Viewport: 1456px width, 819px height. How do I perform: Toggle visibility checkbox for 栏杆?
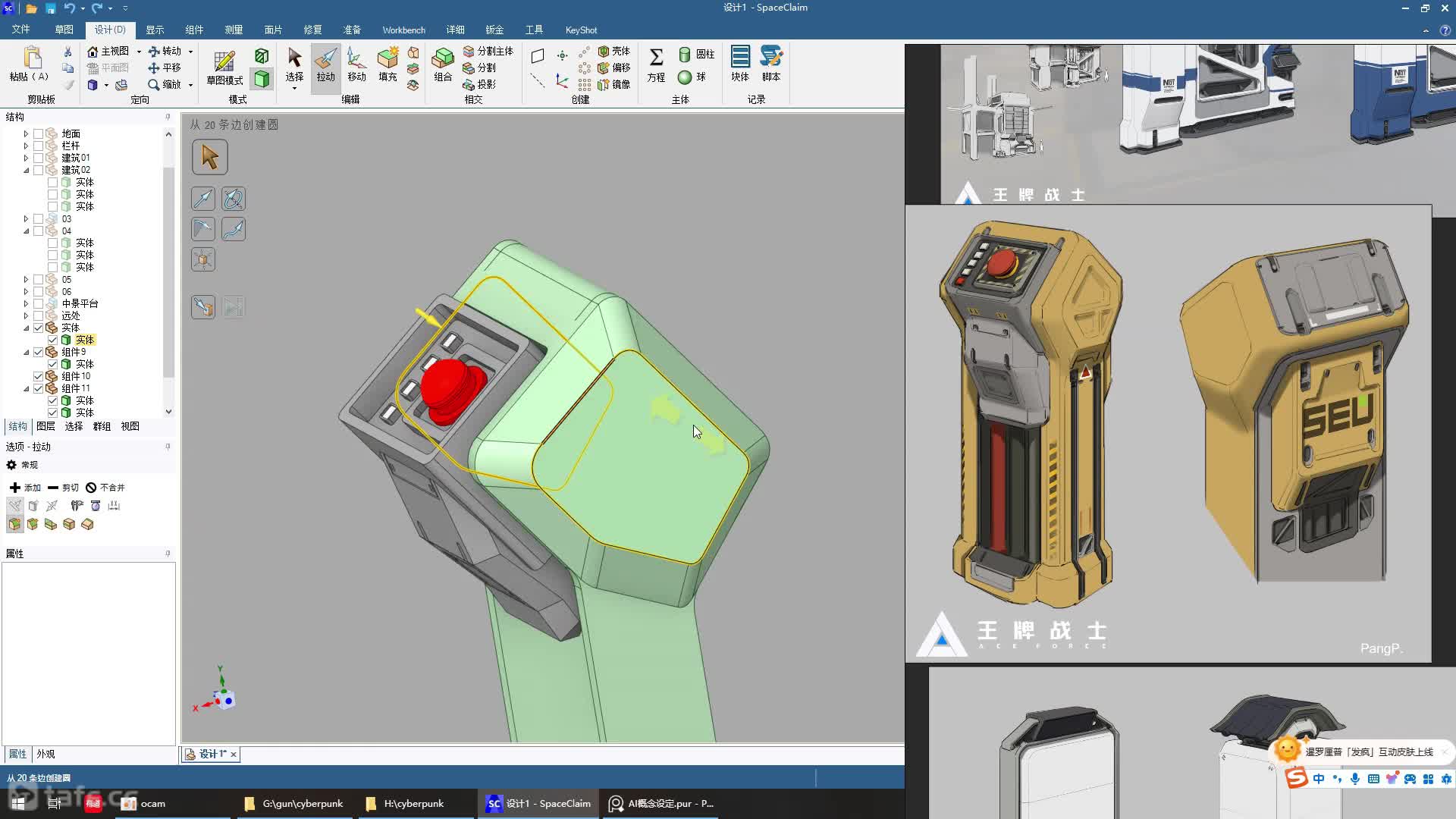pos(38,146)
